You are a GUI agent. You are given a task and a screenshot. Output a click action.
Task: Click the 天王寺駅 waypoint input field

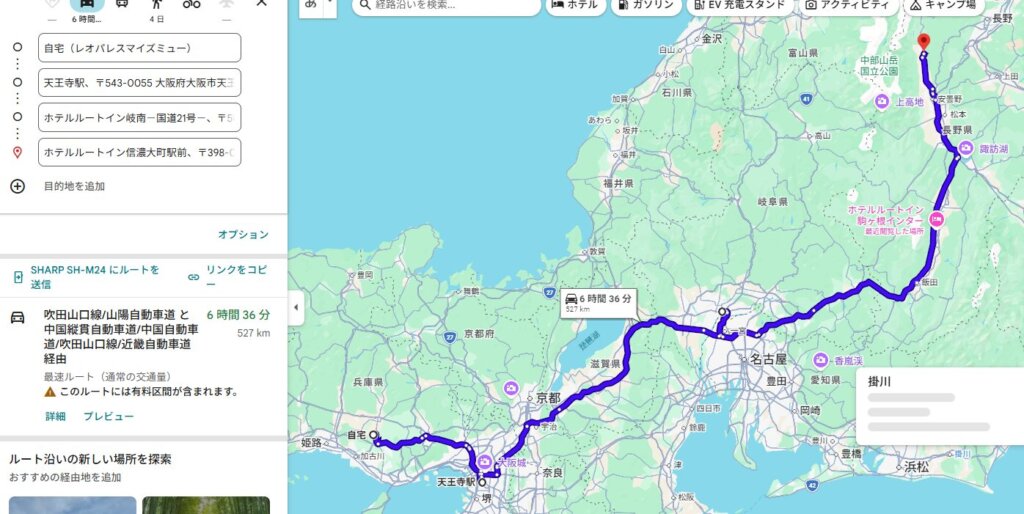coord(139,83)
